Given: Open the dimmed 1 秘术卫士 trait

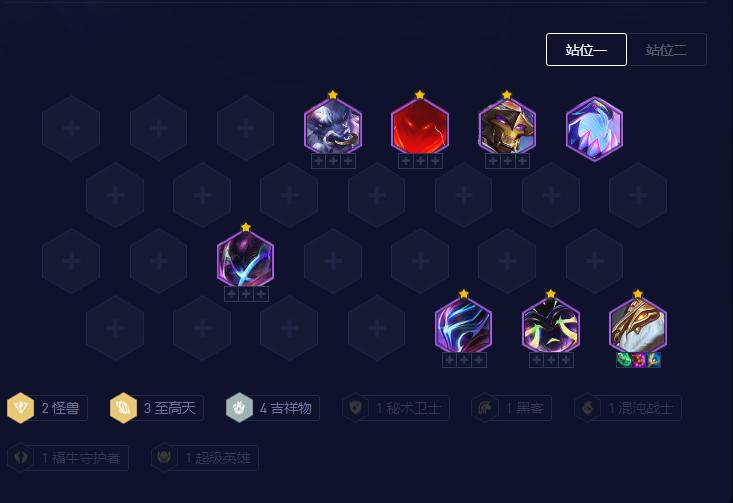Looking at the screenshot, I should [395, 408].
